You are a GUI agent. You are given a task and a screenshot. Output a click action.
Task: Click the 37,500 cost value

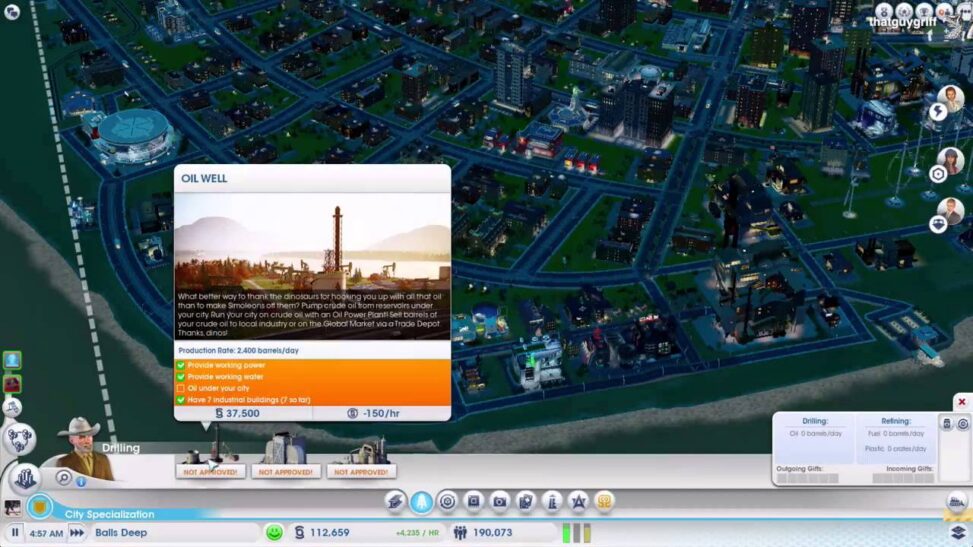(x=243, y=413)
